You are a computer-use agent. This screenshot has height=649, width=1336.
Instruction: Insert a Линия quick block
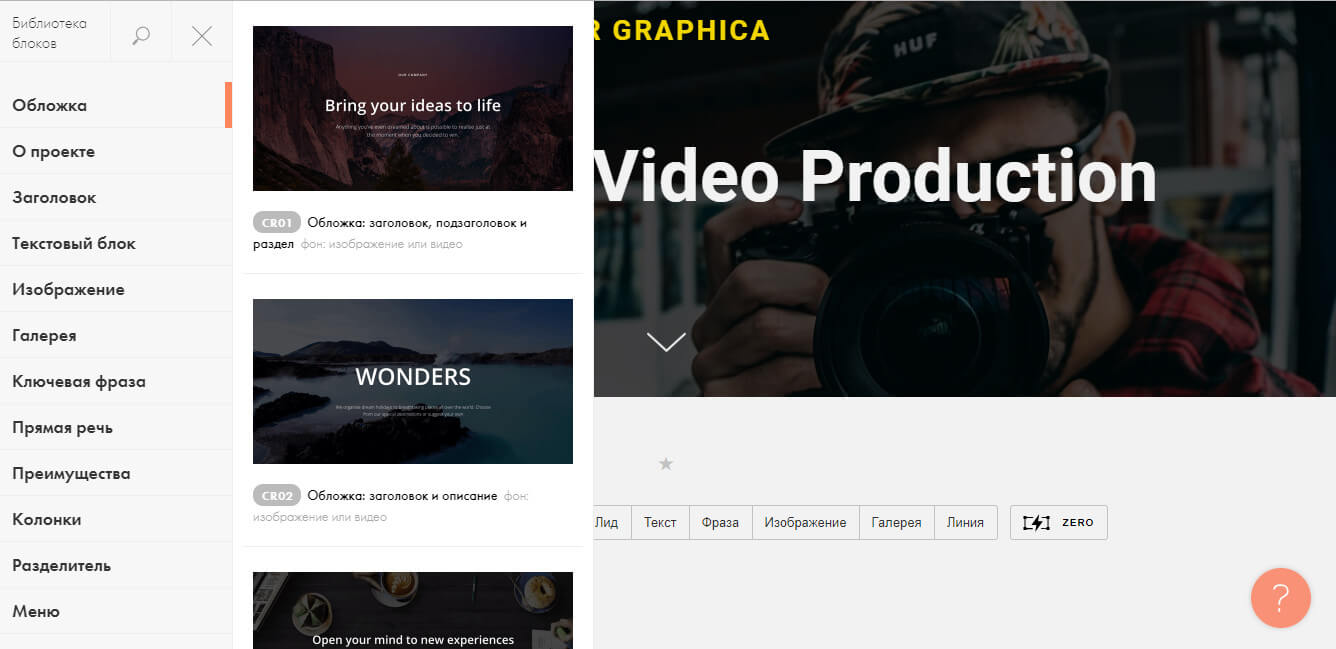click(x=965, y=522)
